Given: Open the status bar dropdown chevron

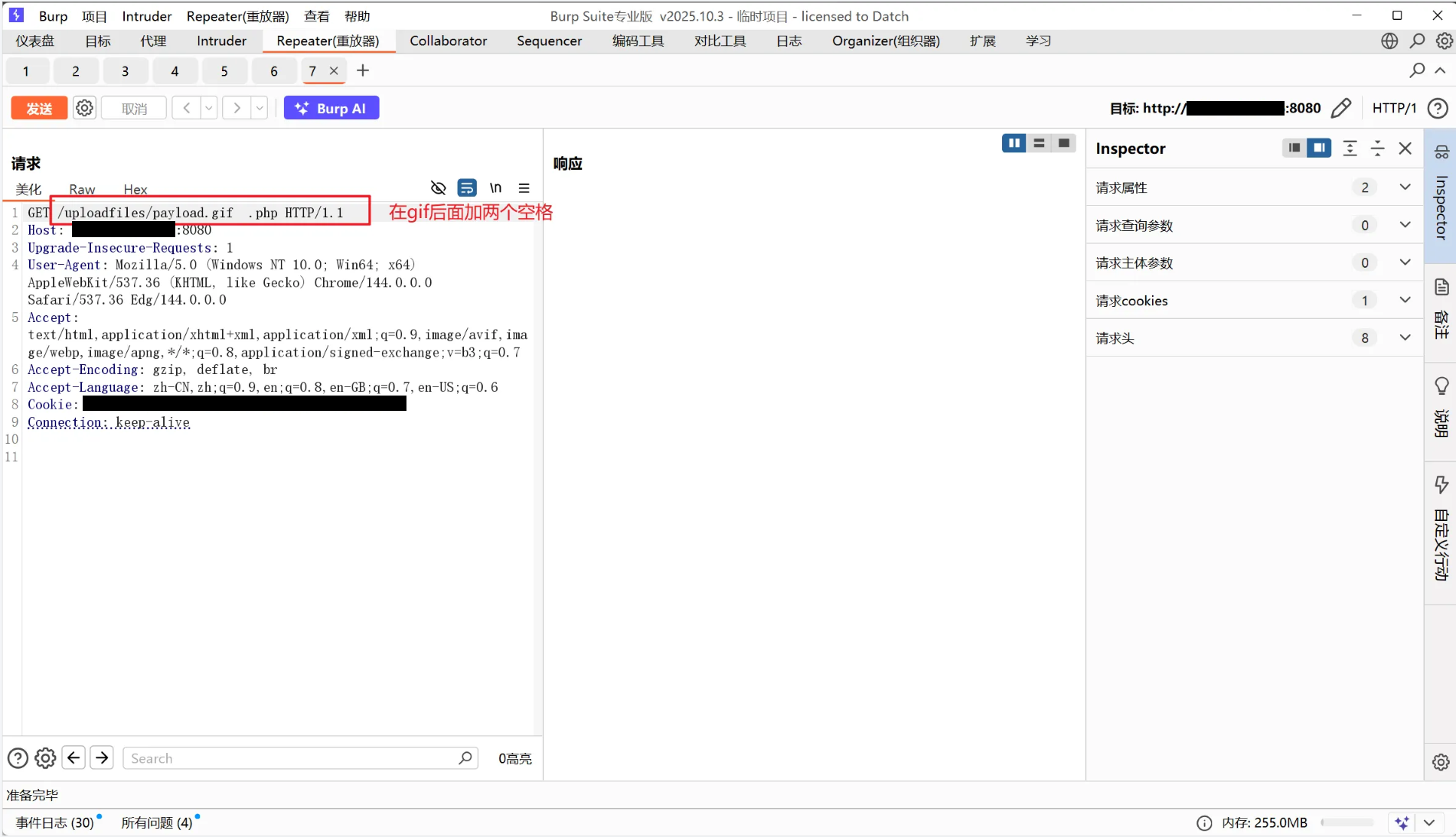Looking at the screenshot, I should click(1429, 823).
